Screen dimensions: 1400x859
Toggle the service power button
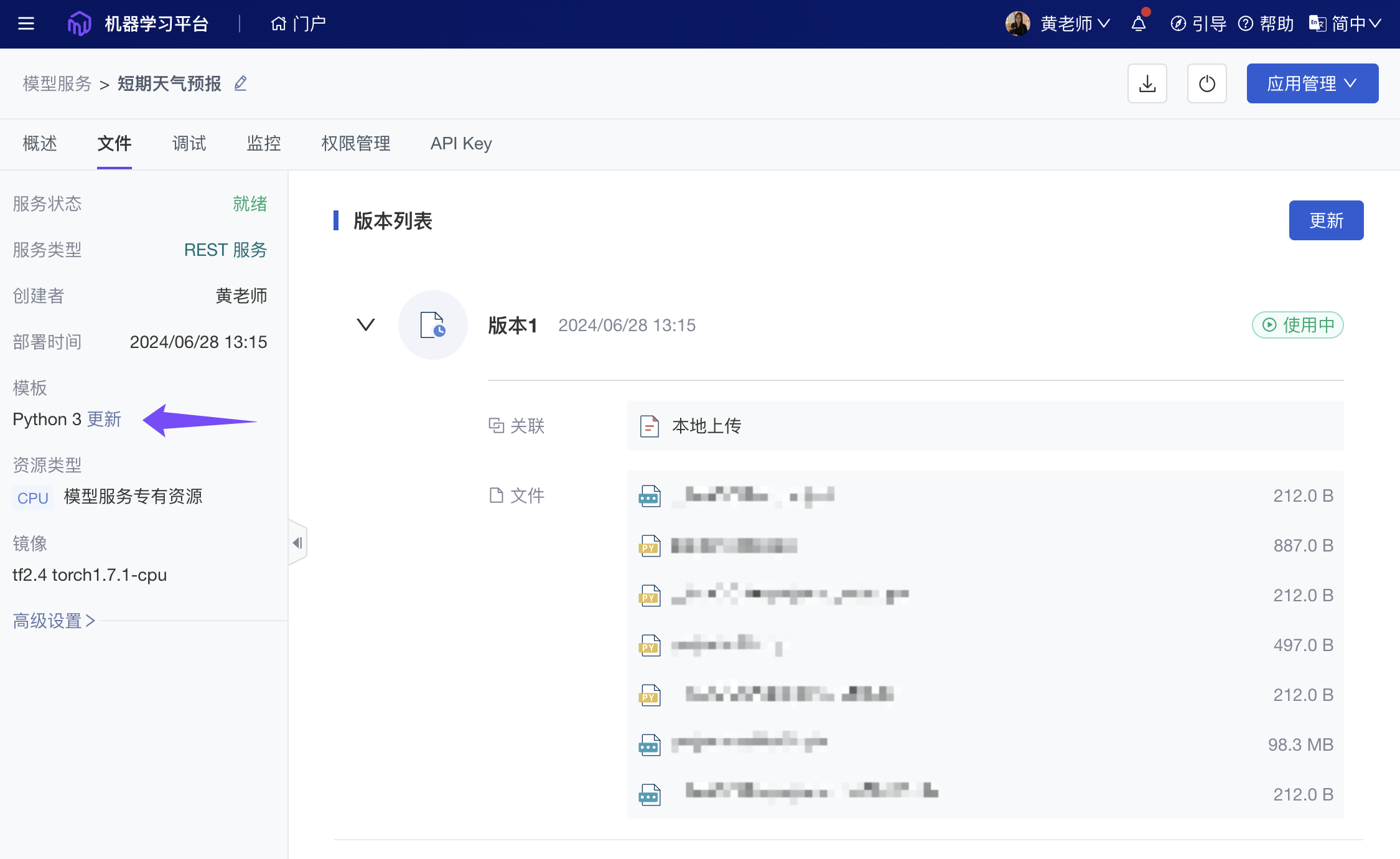tap(1206, 83)
